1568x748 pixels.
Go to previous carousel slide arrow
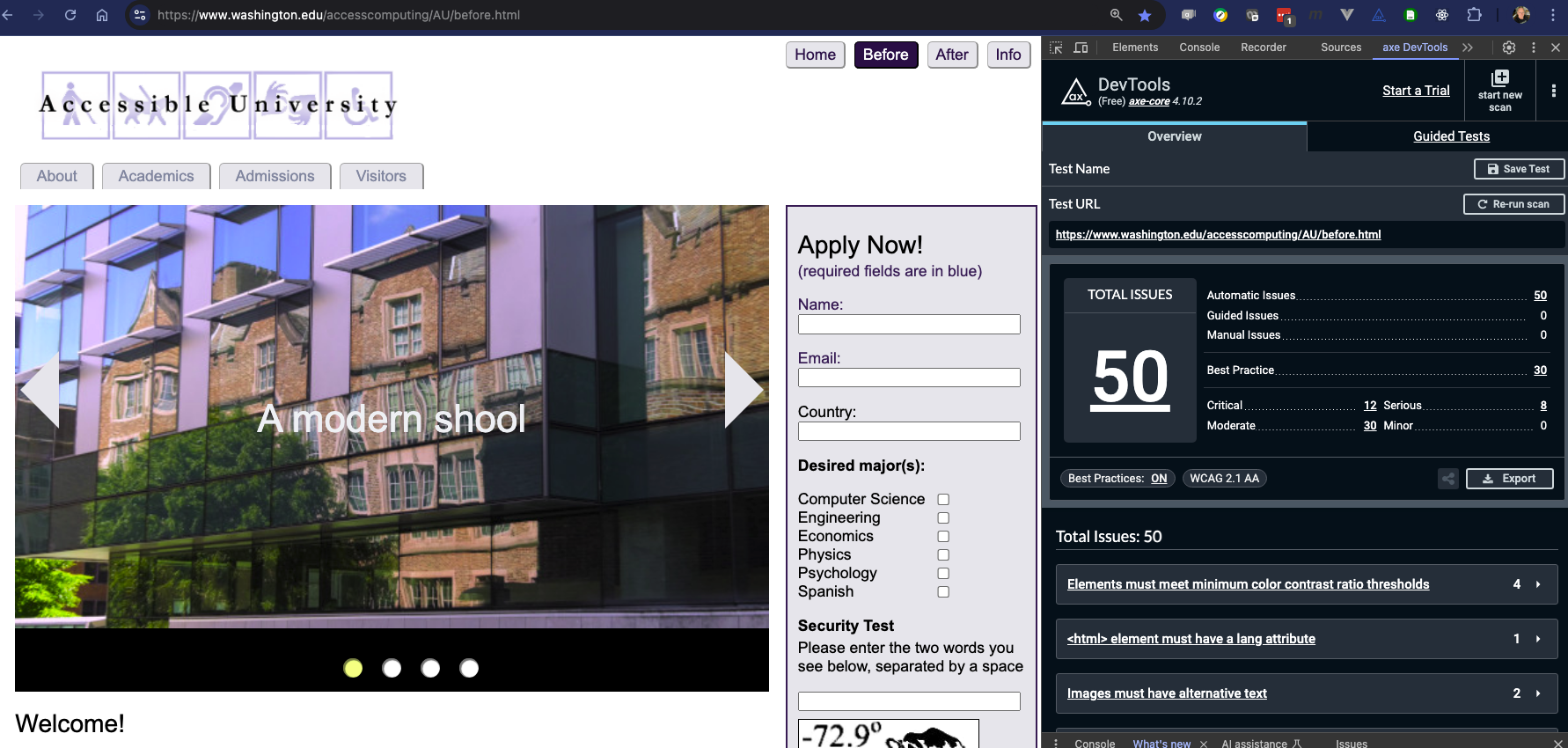[40, 390]
